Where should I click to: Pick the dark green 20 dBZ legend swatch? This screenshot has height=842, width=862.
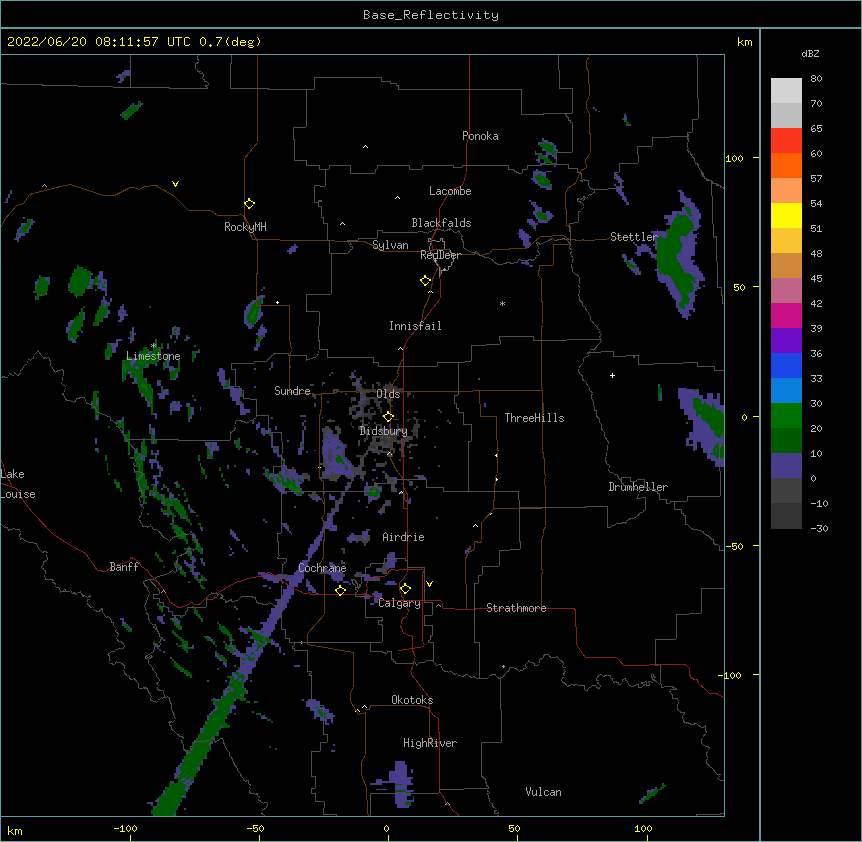click(x=786, y=441)
